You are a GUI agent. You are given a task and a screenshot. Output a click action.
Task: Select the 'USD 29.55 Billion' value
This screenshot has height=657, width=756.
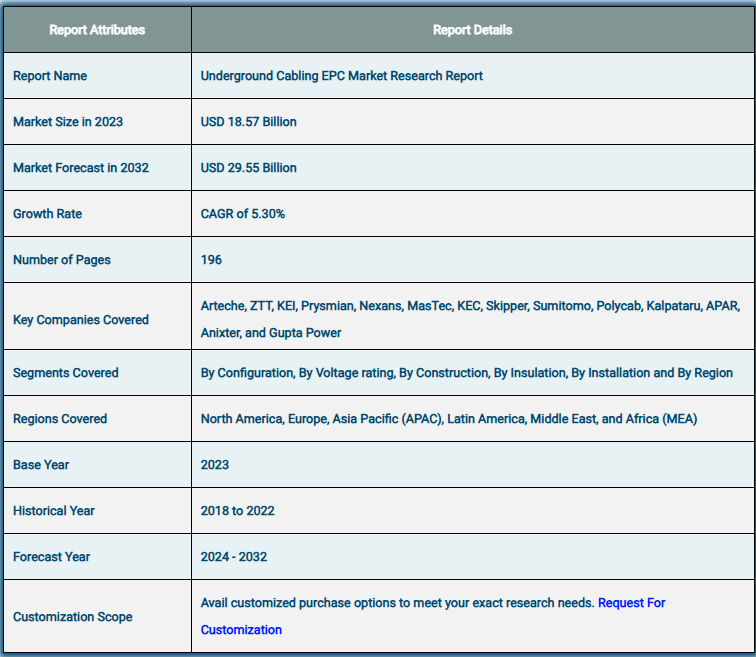coord(248,168)
